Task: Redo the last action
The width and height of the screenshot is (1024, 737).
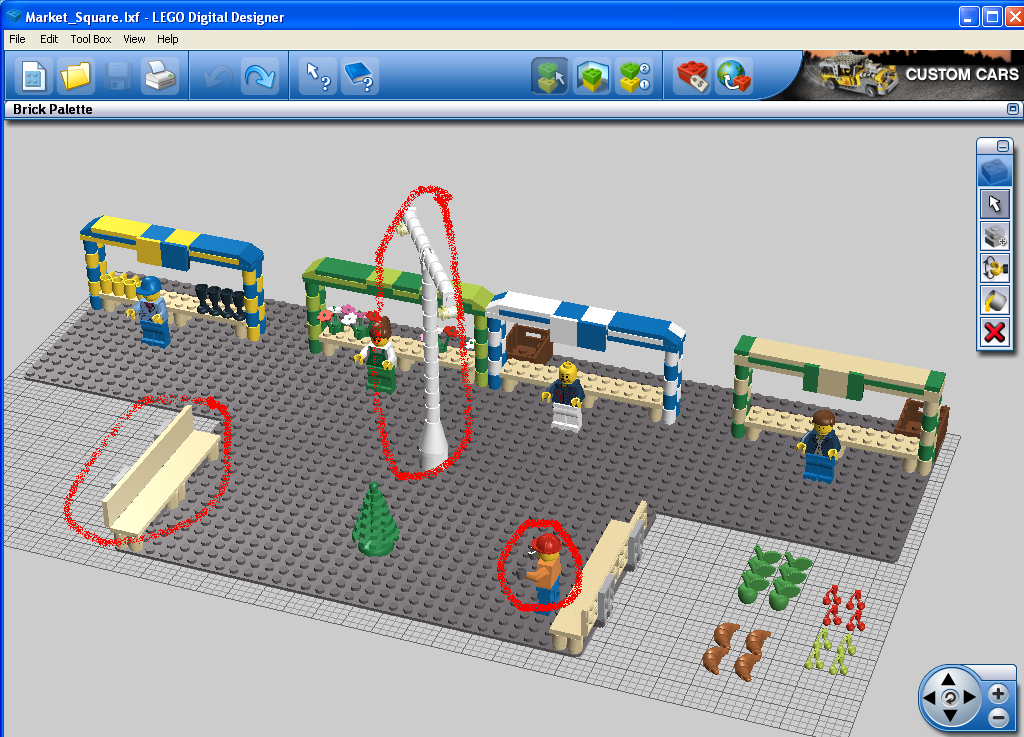Action: 259,76
